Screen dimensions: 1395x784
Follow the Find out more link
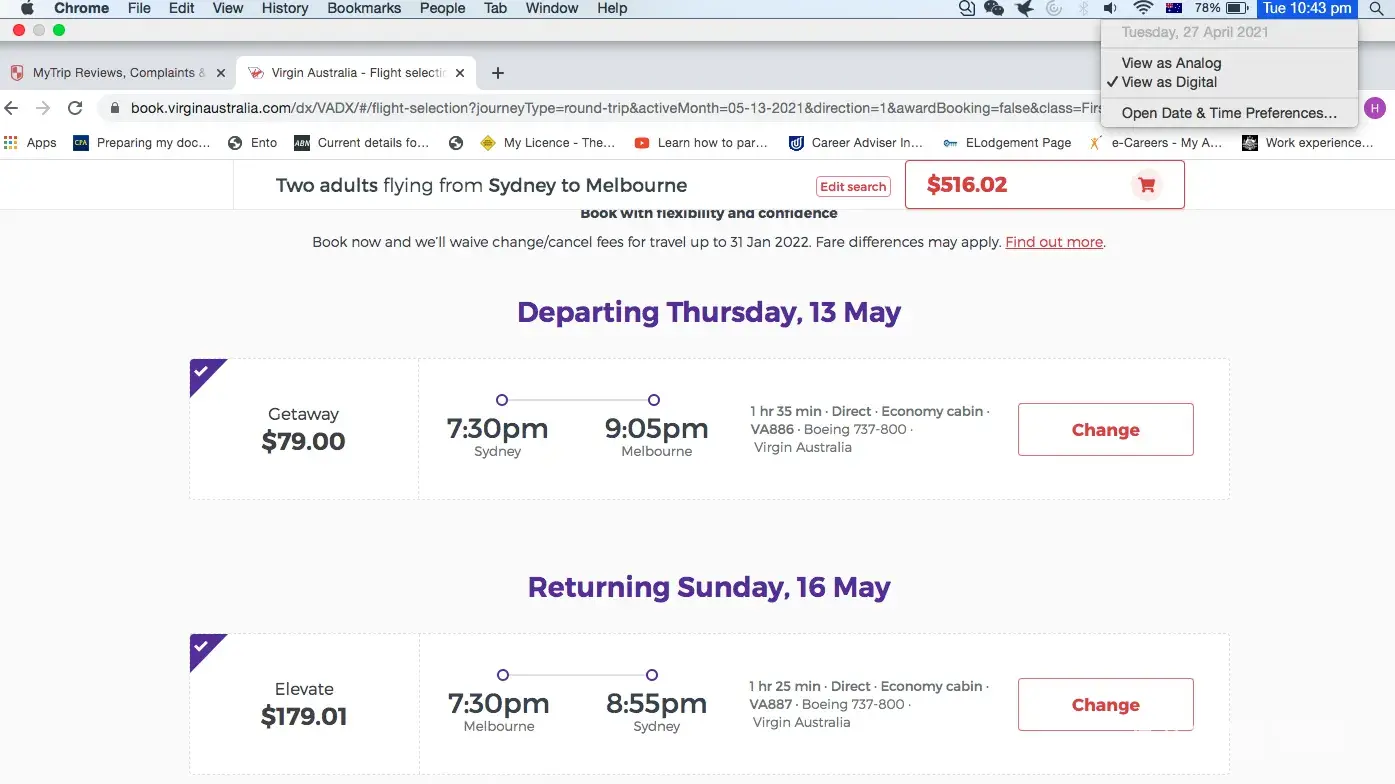pos(1054,242)
